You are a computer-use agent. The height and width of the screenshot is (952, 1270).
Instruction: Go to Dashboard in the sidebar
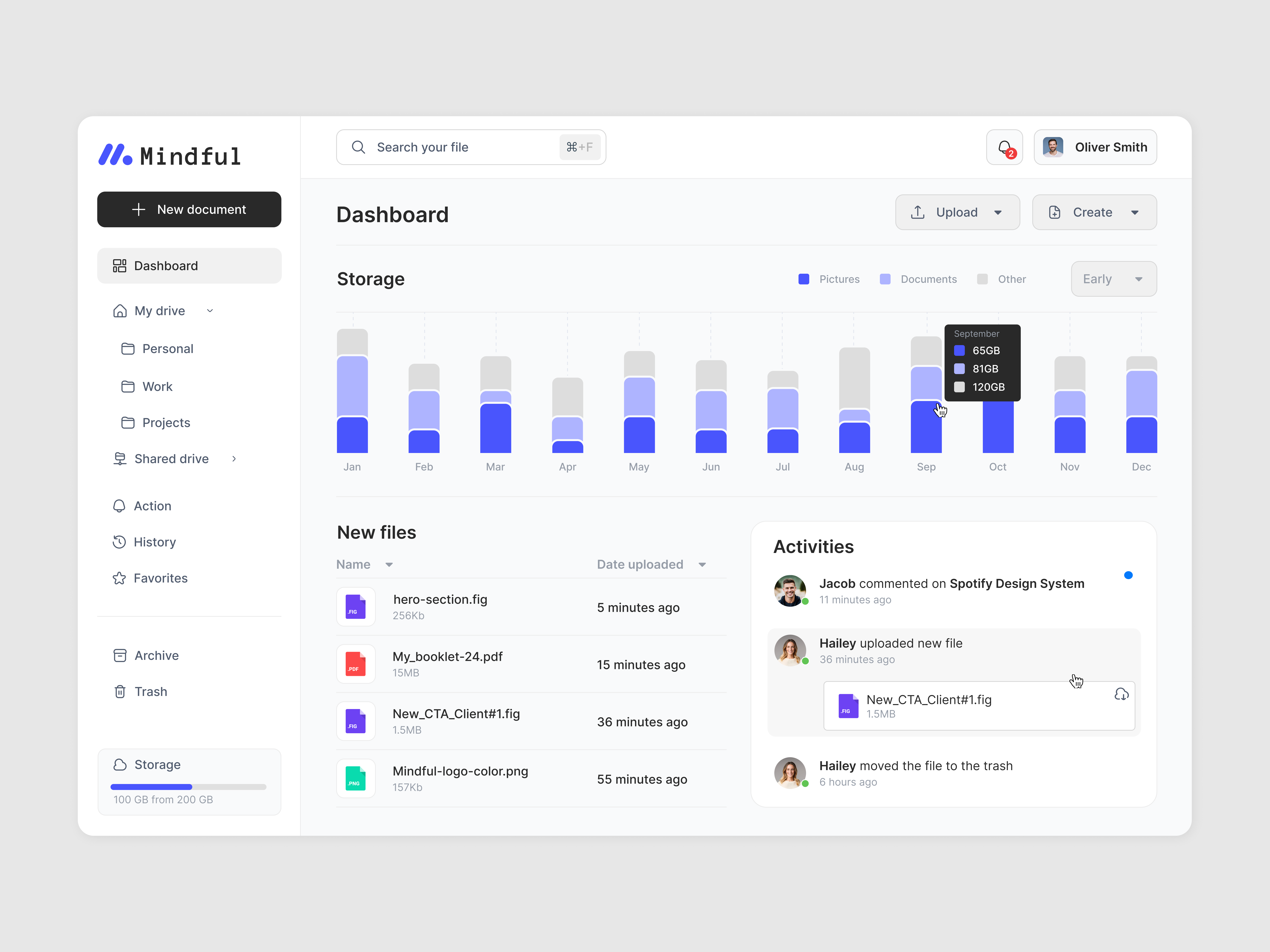[190, 266]
